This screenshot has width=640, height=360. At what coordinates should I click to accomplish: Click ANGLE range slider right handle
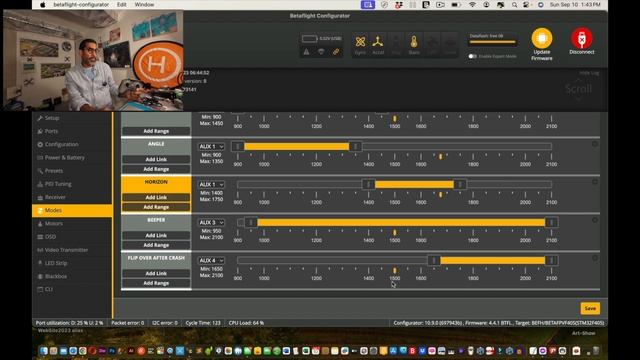point(356,147)
